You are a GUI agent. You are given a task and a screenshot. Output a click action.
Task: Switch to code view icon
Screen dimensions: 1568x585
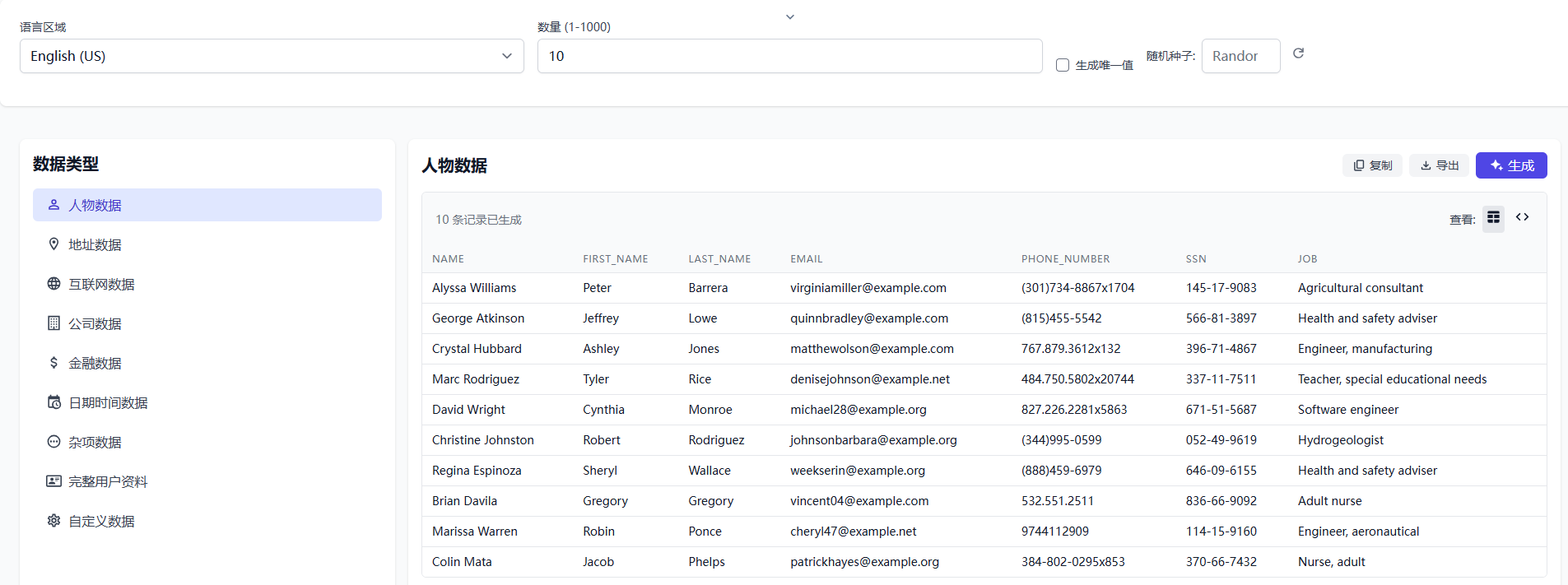pyautogui.click(x=1522, y=218)
